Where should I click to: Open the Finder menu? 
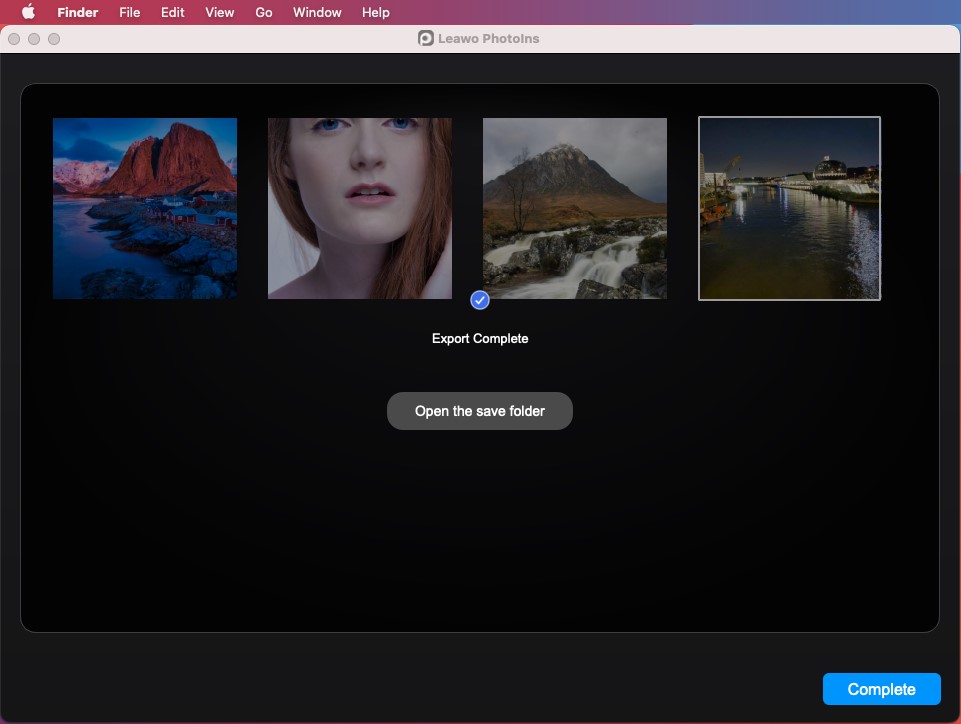tap(77, 13)
